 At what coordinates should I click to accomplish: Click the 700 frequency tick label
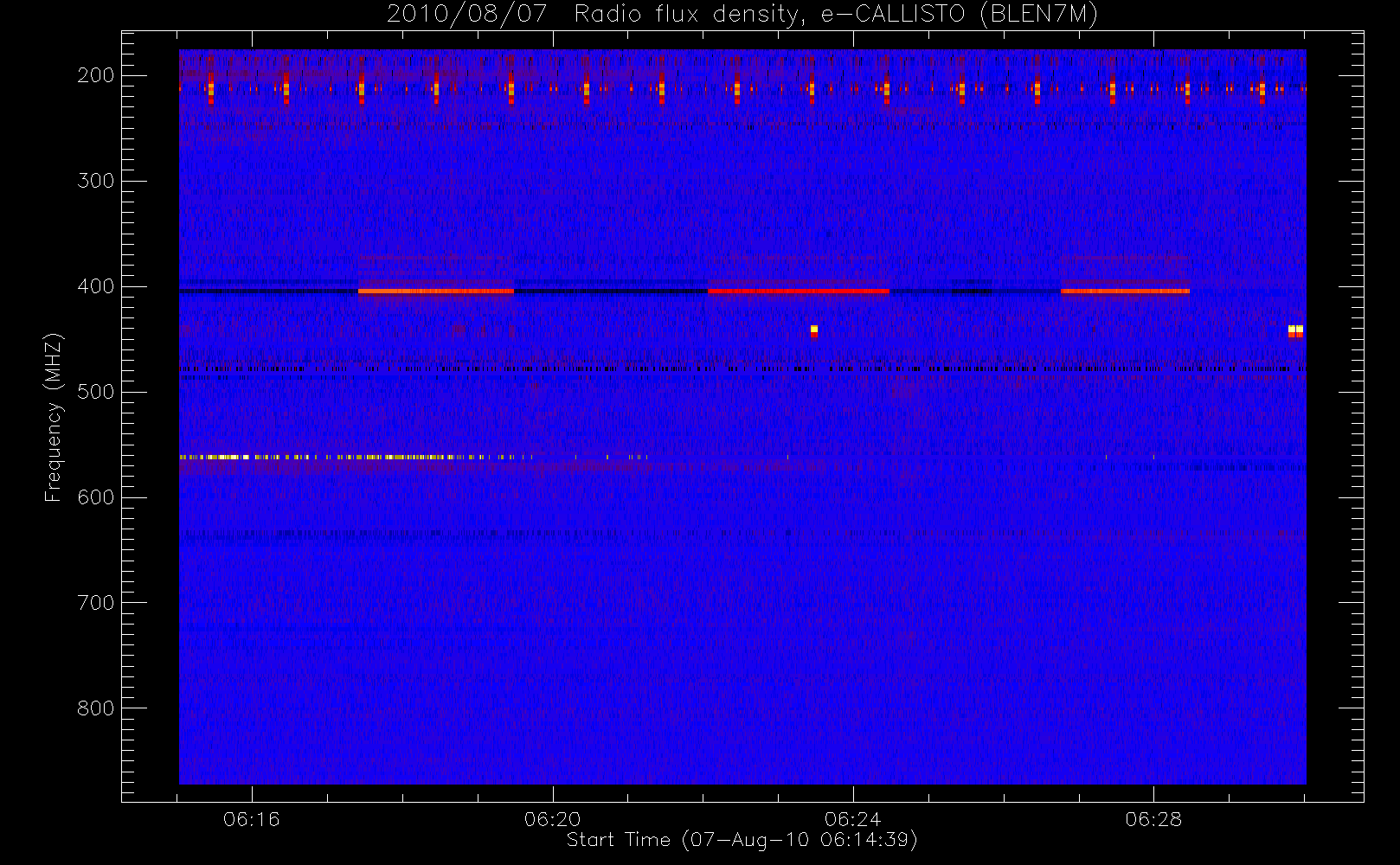point(96,603)
